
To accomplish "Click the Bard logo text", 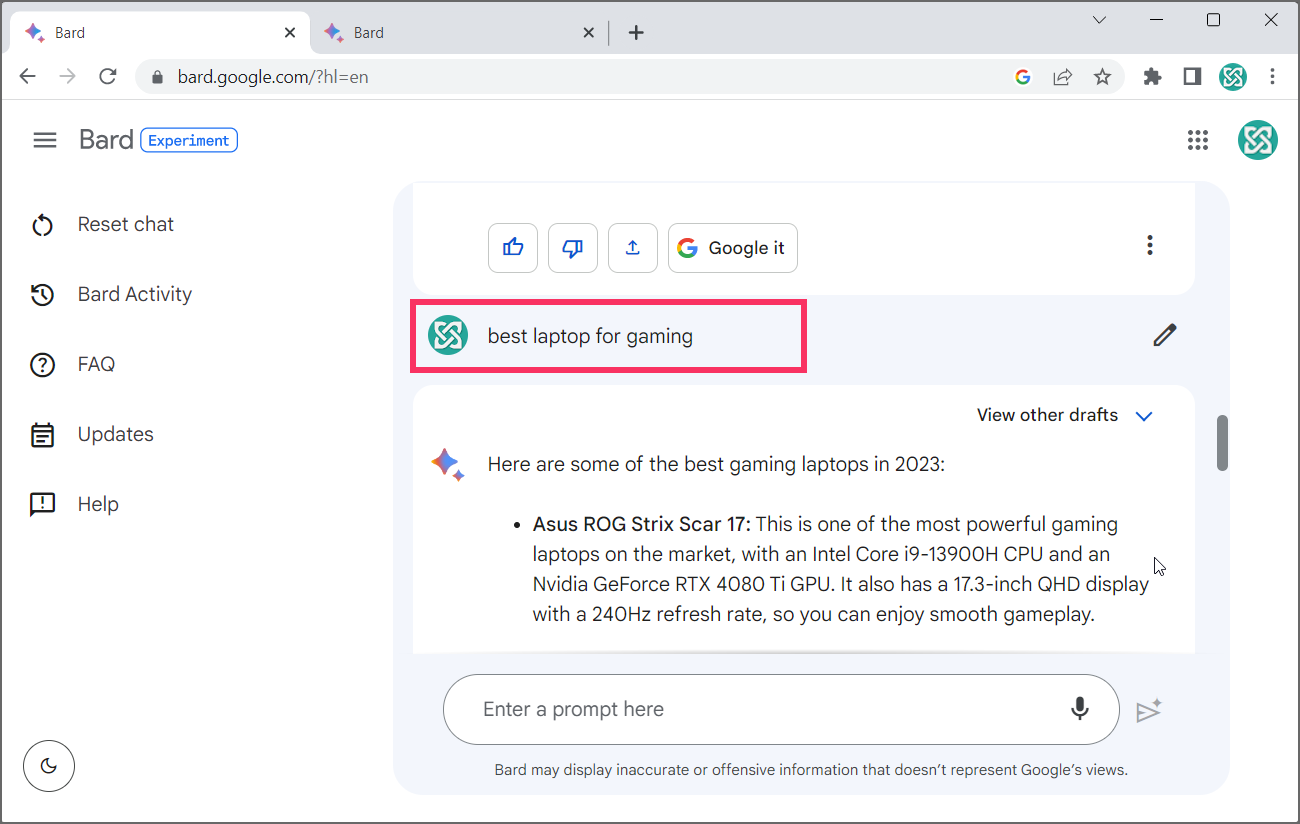I will tap(106, 140).
